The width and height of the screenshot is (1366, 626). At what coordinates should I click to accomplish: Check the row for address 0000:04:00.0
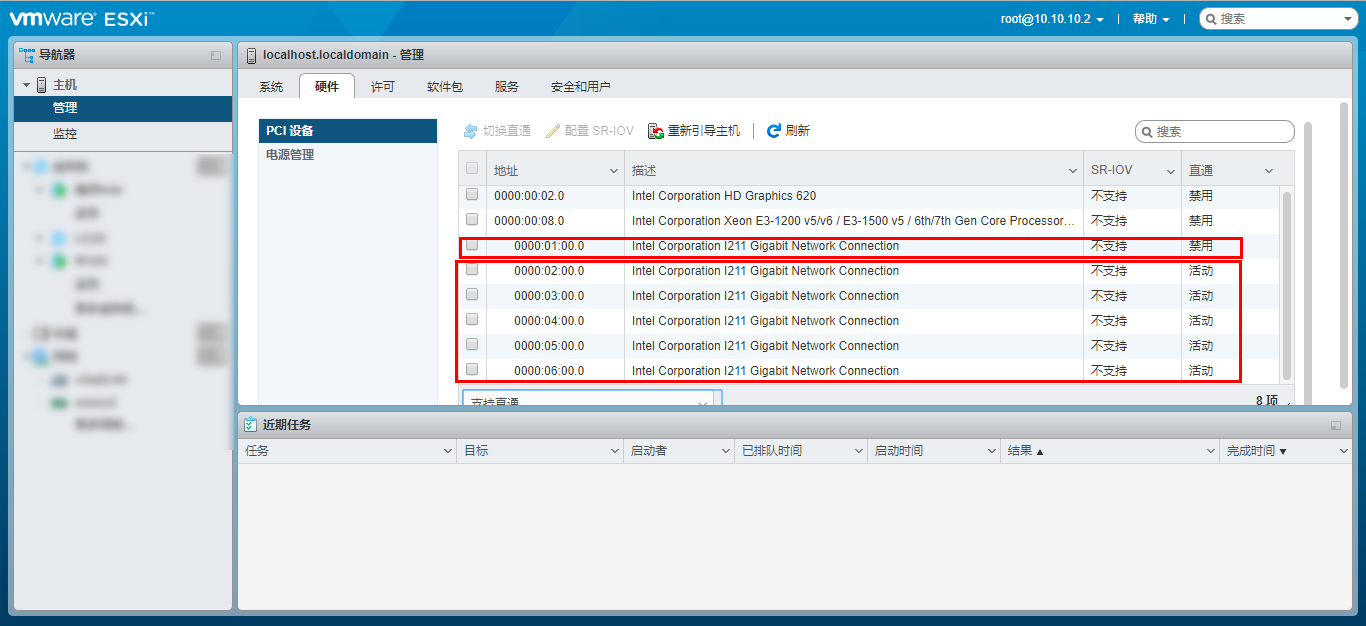click(472, 319)
